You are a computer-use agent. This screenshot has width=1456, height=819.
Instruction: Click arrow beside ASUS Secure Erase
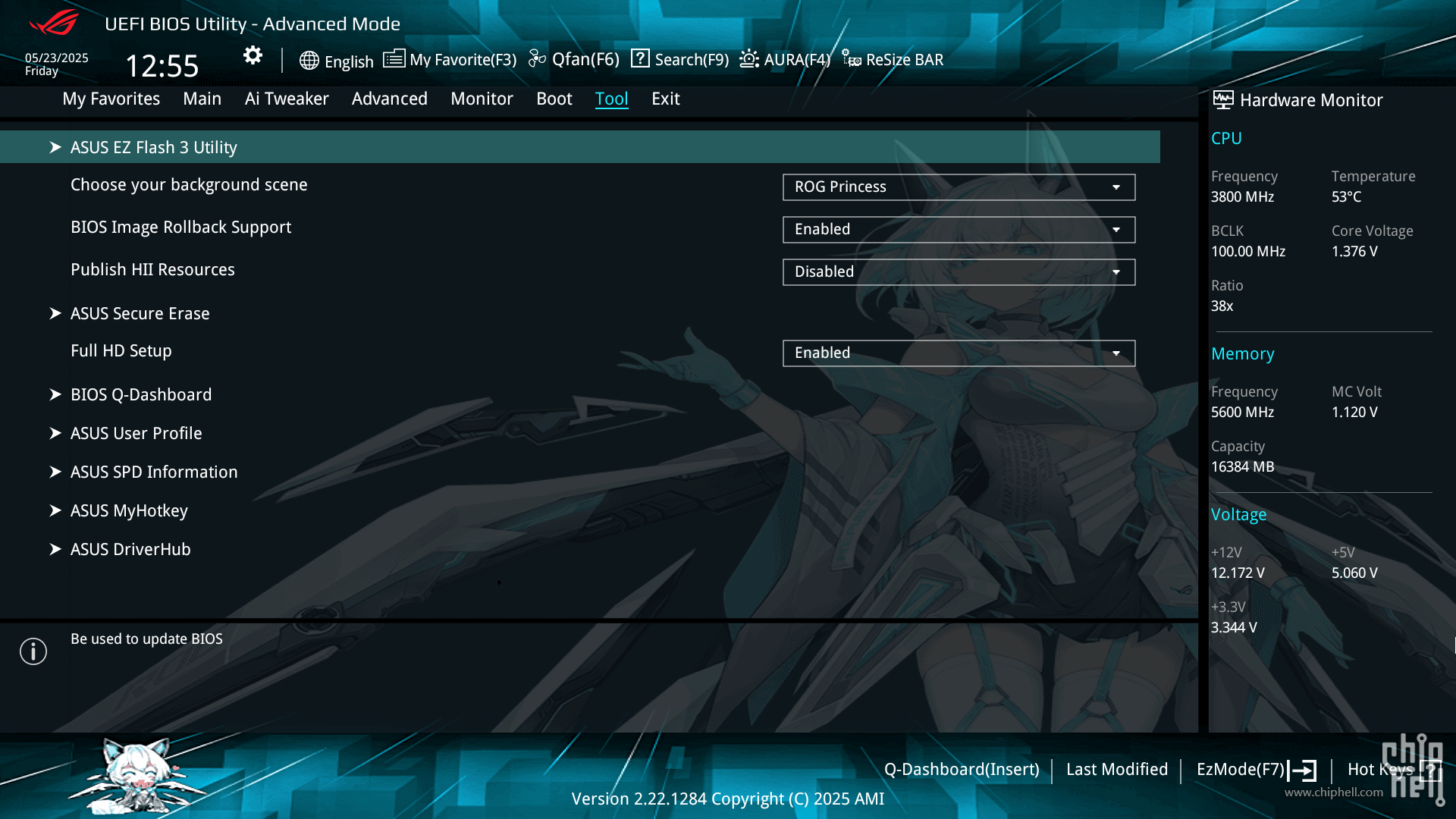(55, 313)
